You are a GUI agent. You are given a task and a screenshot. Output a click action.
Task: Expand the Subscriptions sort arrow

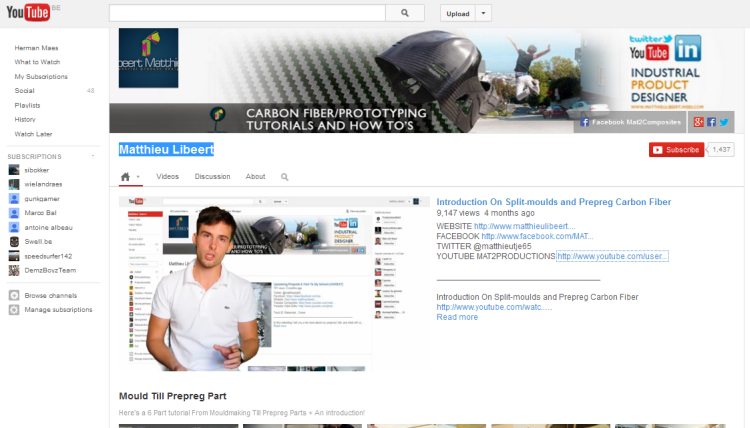[x=93, y=156]
